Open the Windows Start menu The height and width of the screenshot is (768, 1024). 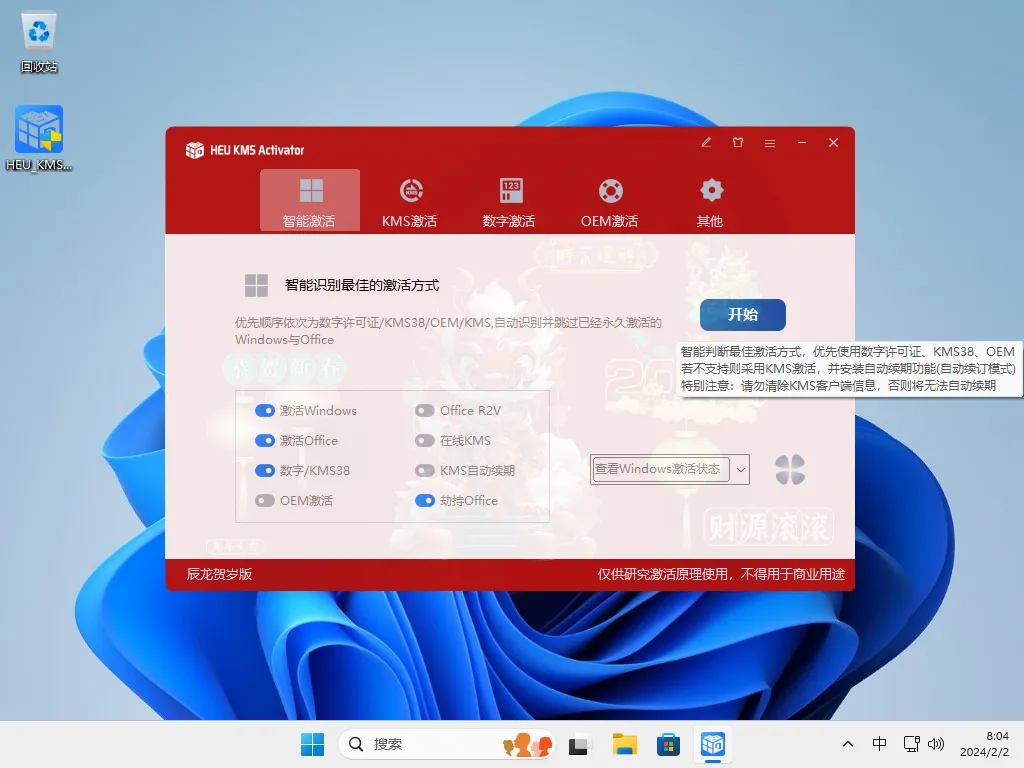312,744
